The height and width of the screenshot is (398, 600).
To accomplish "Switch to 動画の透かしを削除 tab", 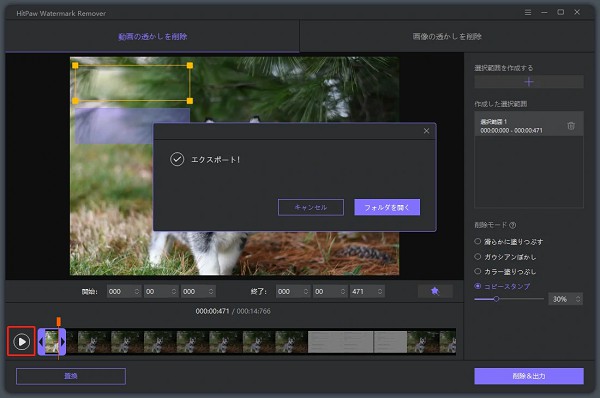I will [x=152, y=36].
